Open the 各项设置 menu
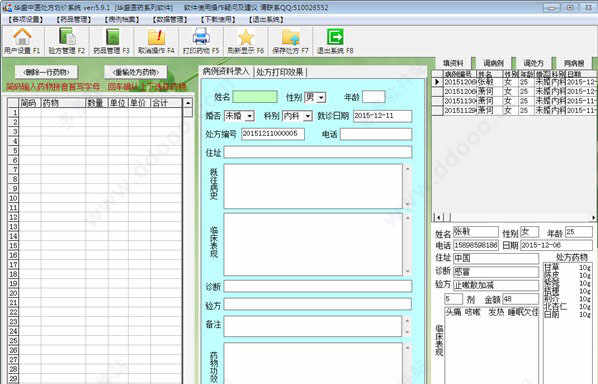Screen dimensions: 598x384 [x=26, y=19]
